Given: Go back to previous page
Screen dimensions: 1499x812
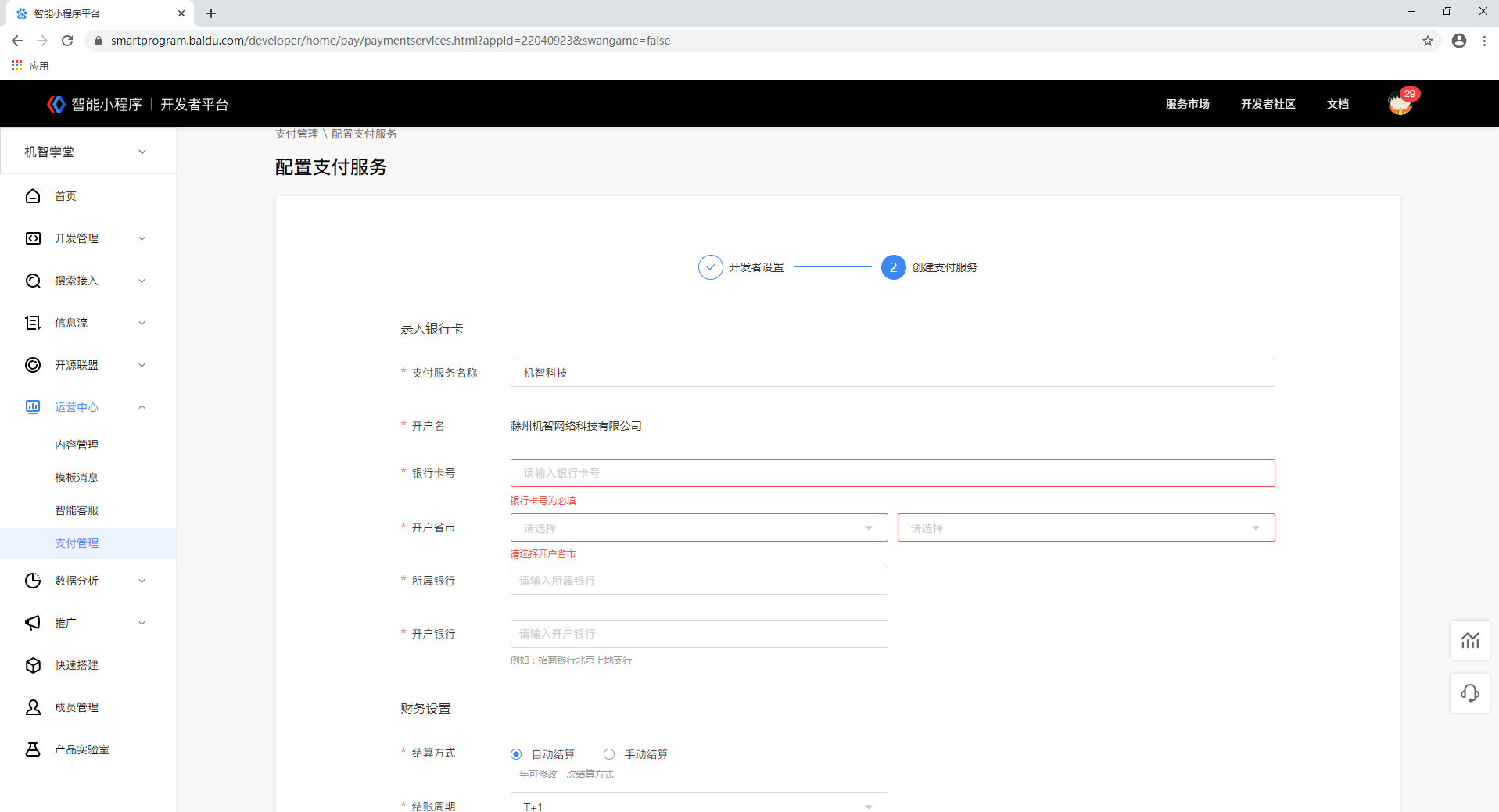Looking at the screenshot, I should tap(17, 41).
